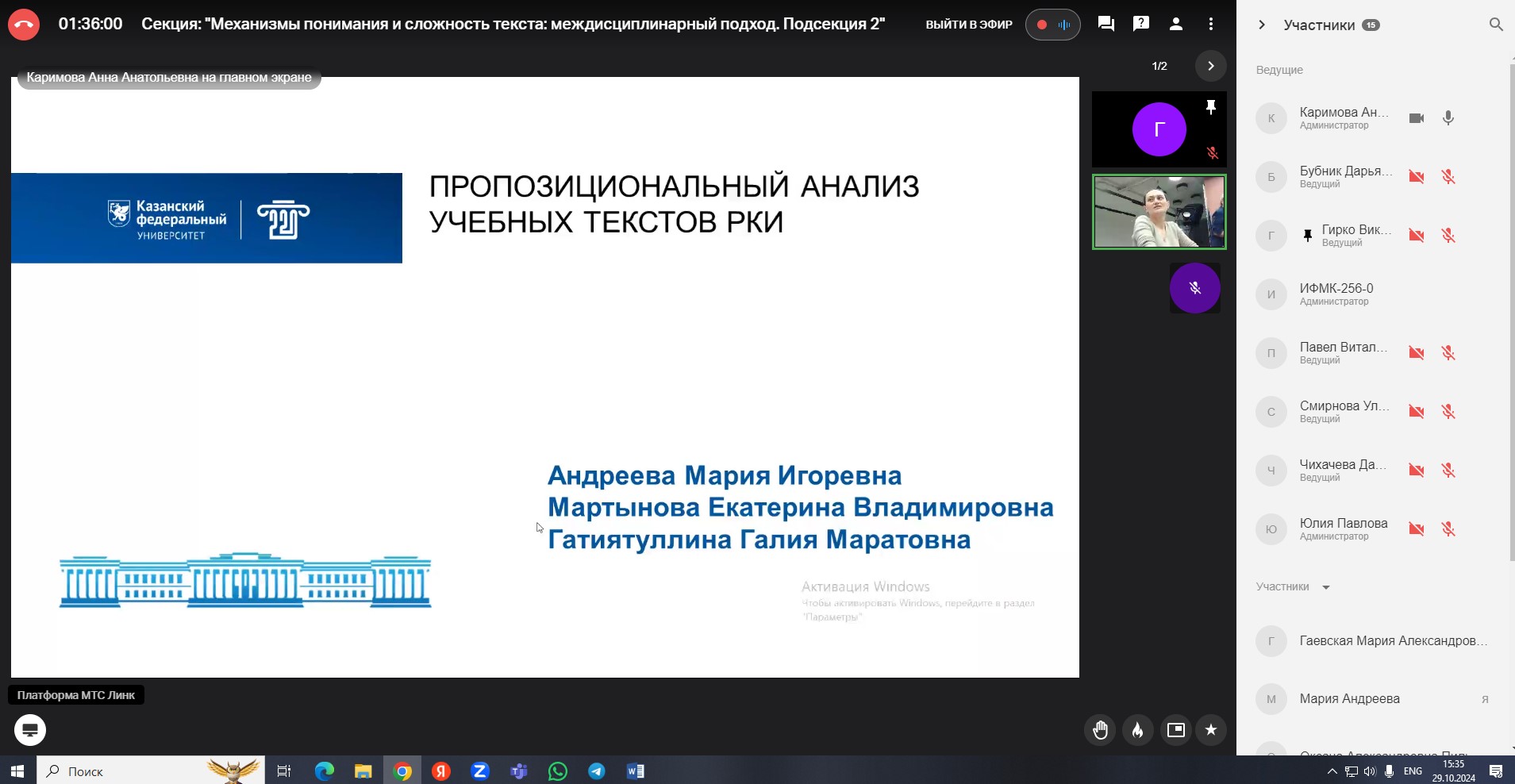Toggle Павел Витал… muted microphone
1515x784 pixels.
point(1448,353)
